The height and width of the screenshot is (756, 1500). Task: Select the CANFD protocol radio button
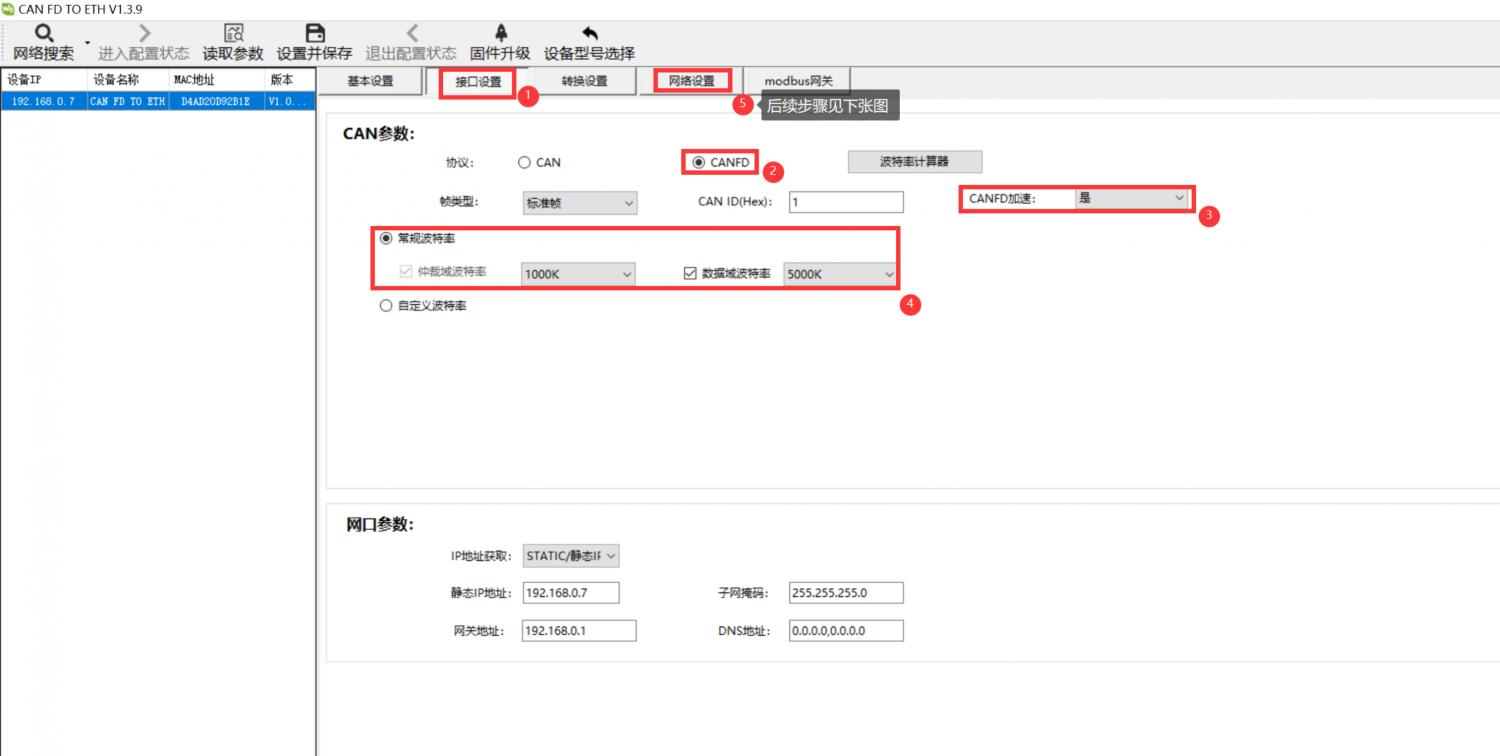pyautogui.click(x=698, y=162)
